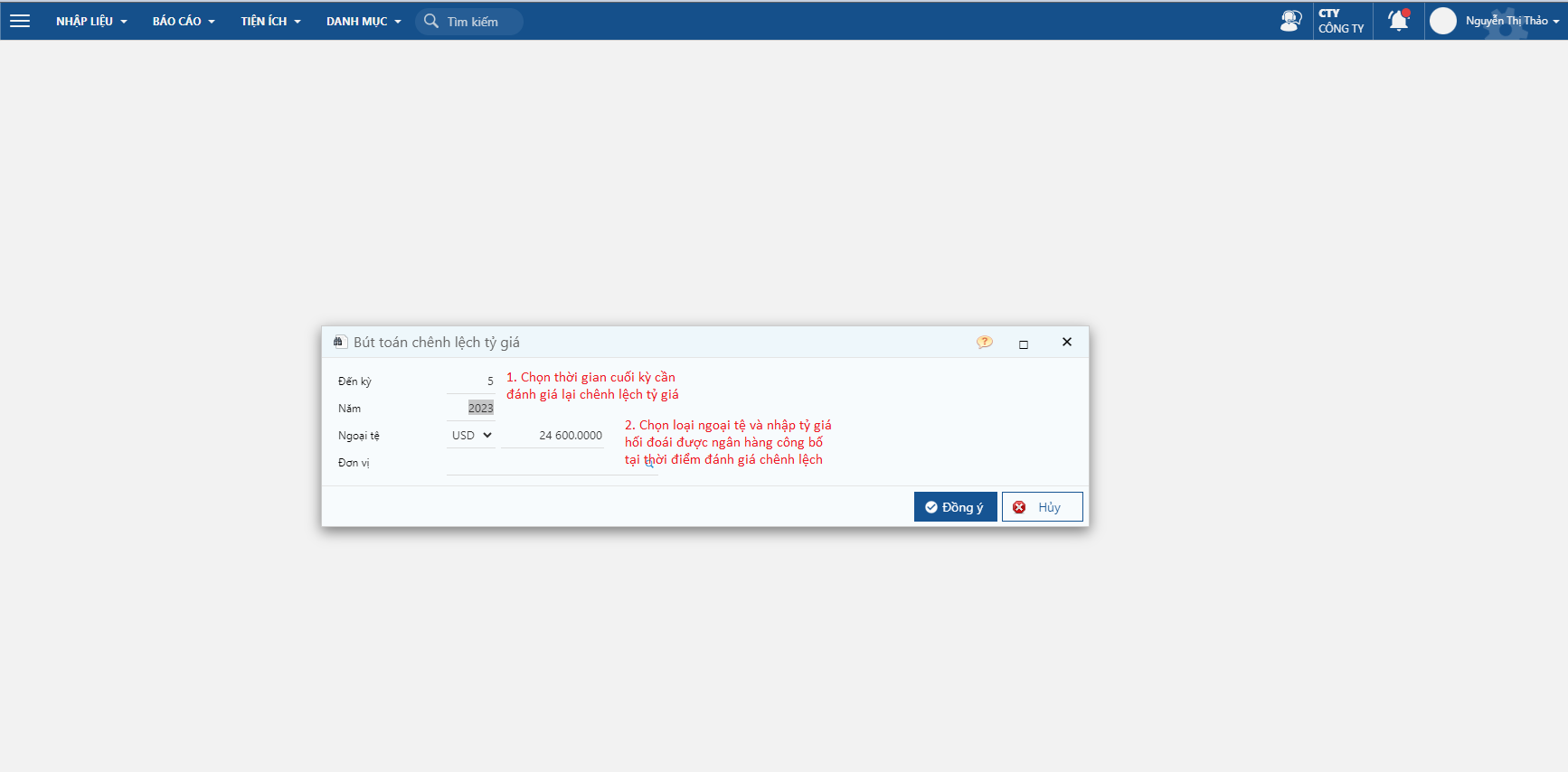Maximize the Bút toán chênh lệch dialog

(x=1024, y=344)
